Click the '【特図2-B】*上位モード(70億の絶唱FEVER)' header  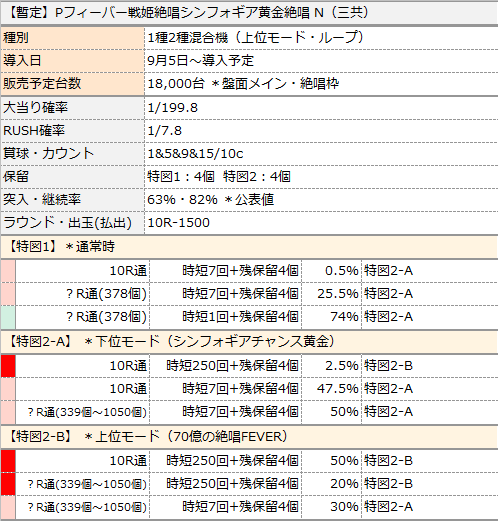(249, 437)
